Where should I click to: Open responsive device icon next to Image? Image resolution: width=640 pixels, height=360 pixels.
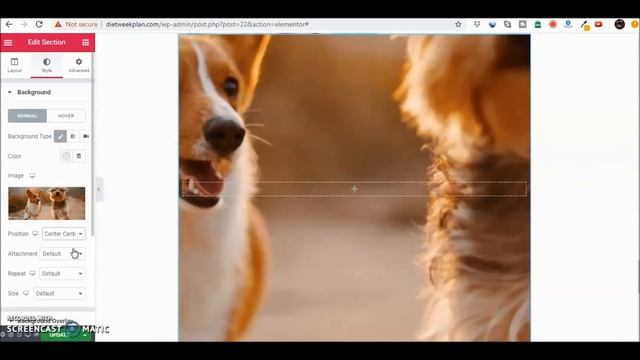click(x=32, y=176)
